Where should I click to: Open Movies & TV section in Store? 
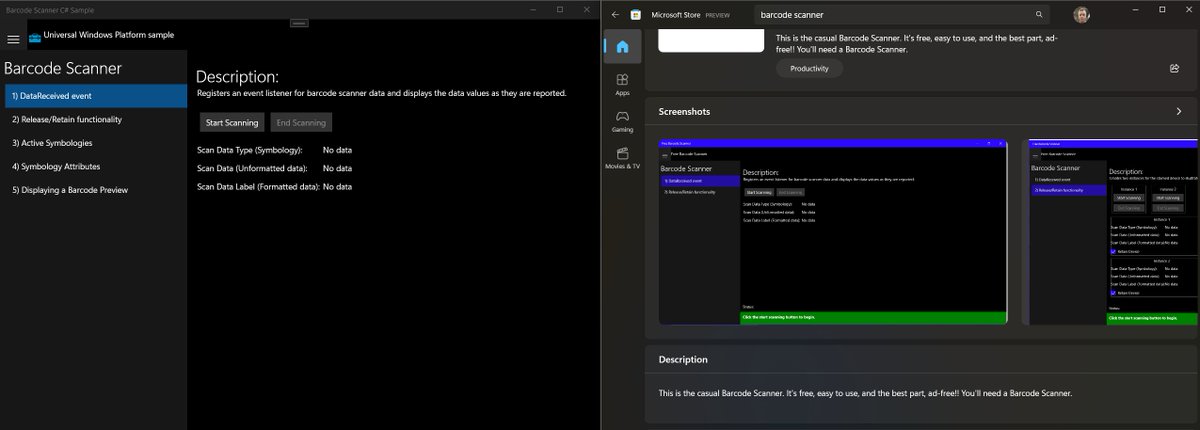pyautogui.click(x=622, y=159)
